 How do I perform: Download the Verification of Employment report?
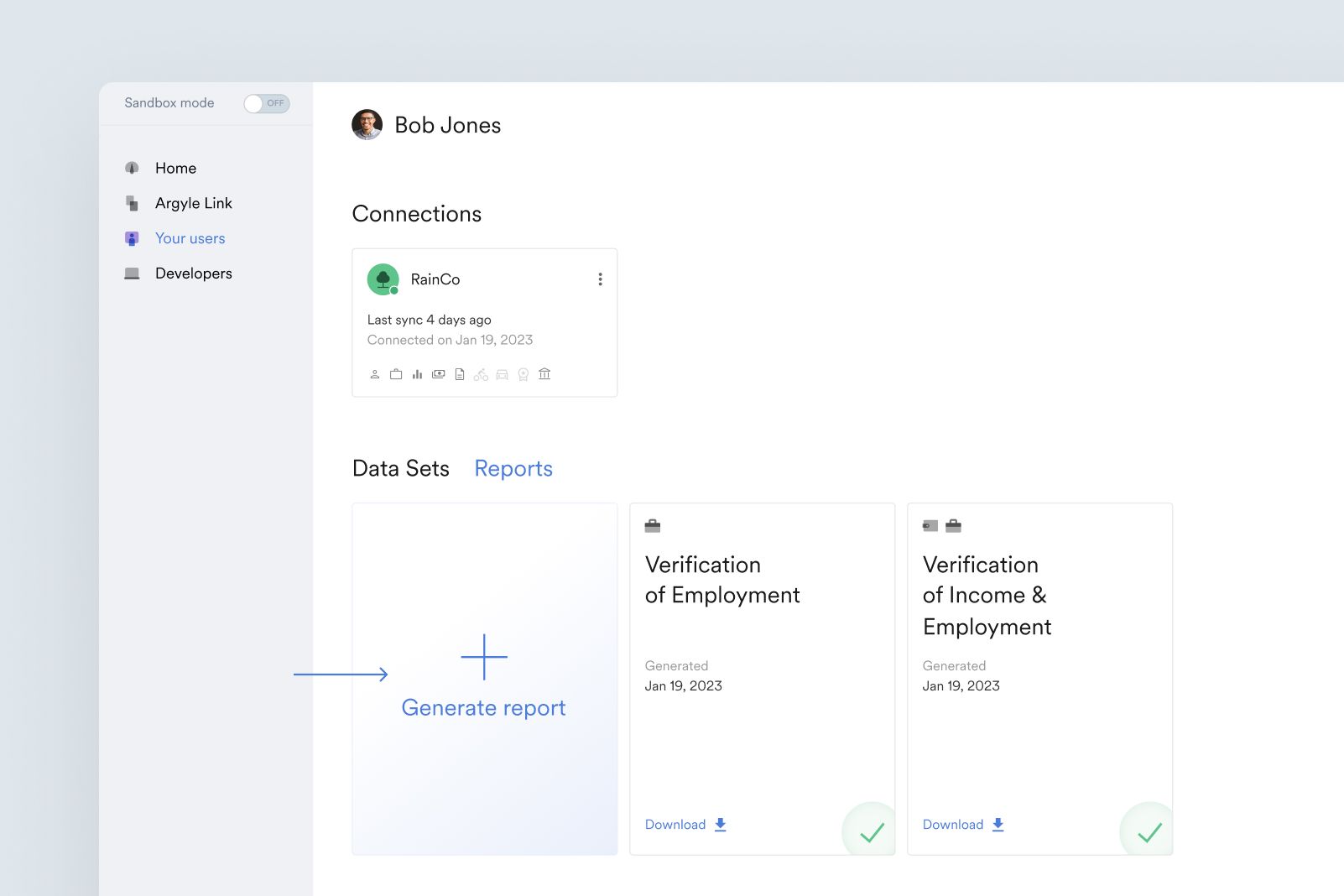[x=685, y=825]
